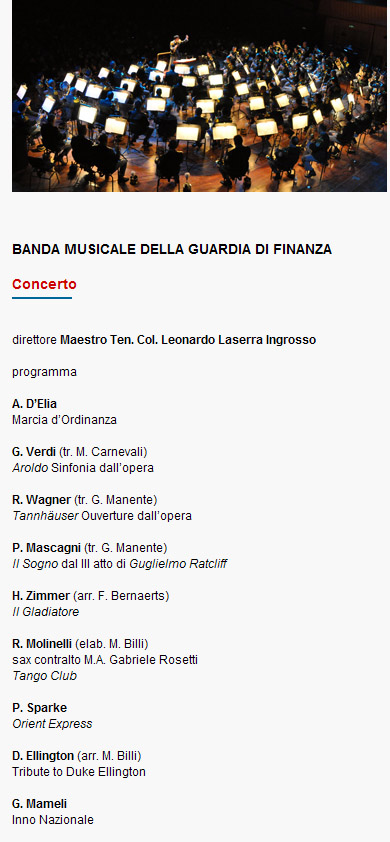This screenshot has width=390, height=842.
Task: Click the Il Gladiatore title
Action: point(45,612)
